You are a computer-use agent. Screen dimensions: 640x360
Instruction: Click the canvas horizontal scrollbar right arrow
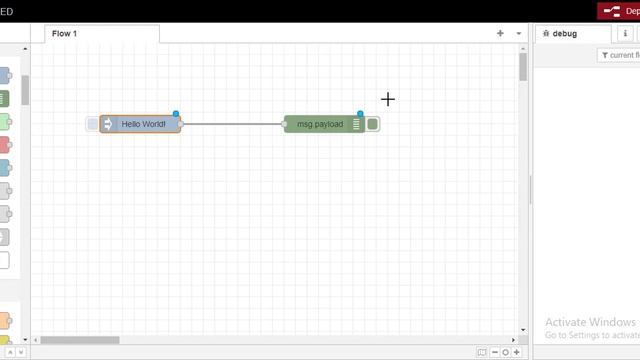click(x=513, y=340)
